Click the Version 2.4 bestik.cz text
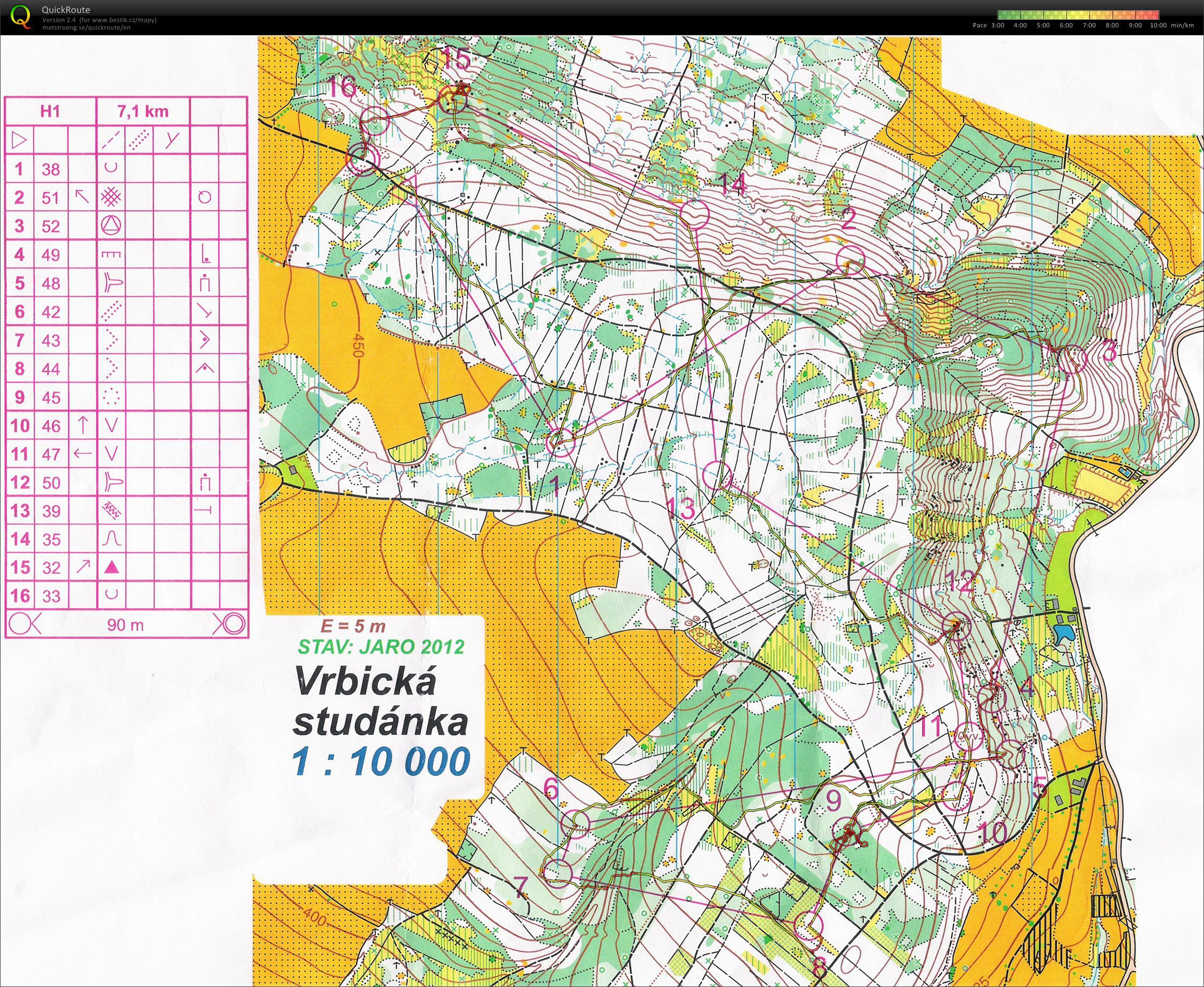This screenshot has width=1204, height=987. 100,20
